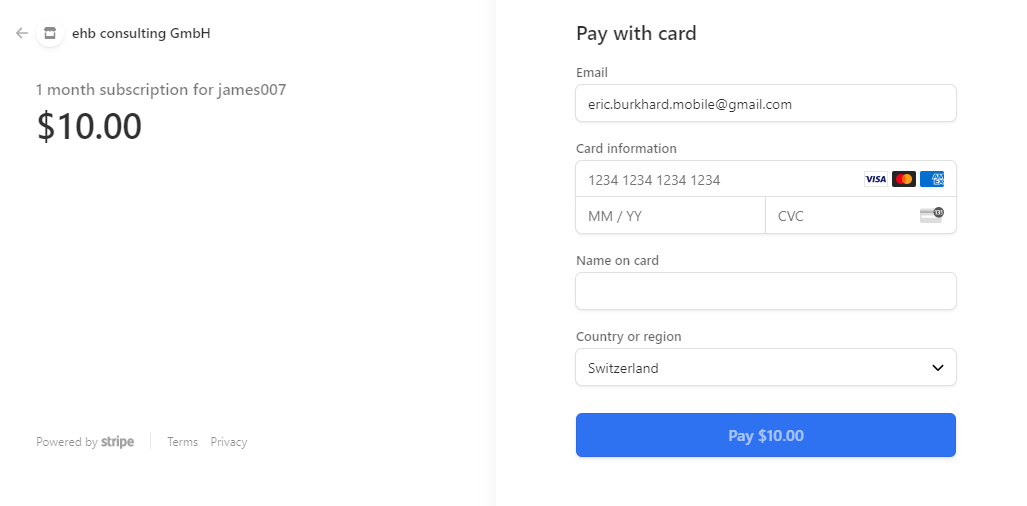Submit payment with Pay $10.00 button
Image resolution: width=1027 pixels, height=506 pixels.
click(x=766, y=435)
